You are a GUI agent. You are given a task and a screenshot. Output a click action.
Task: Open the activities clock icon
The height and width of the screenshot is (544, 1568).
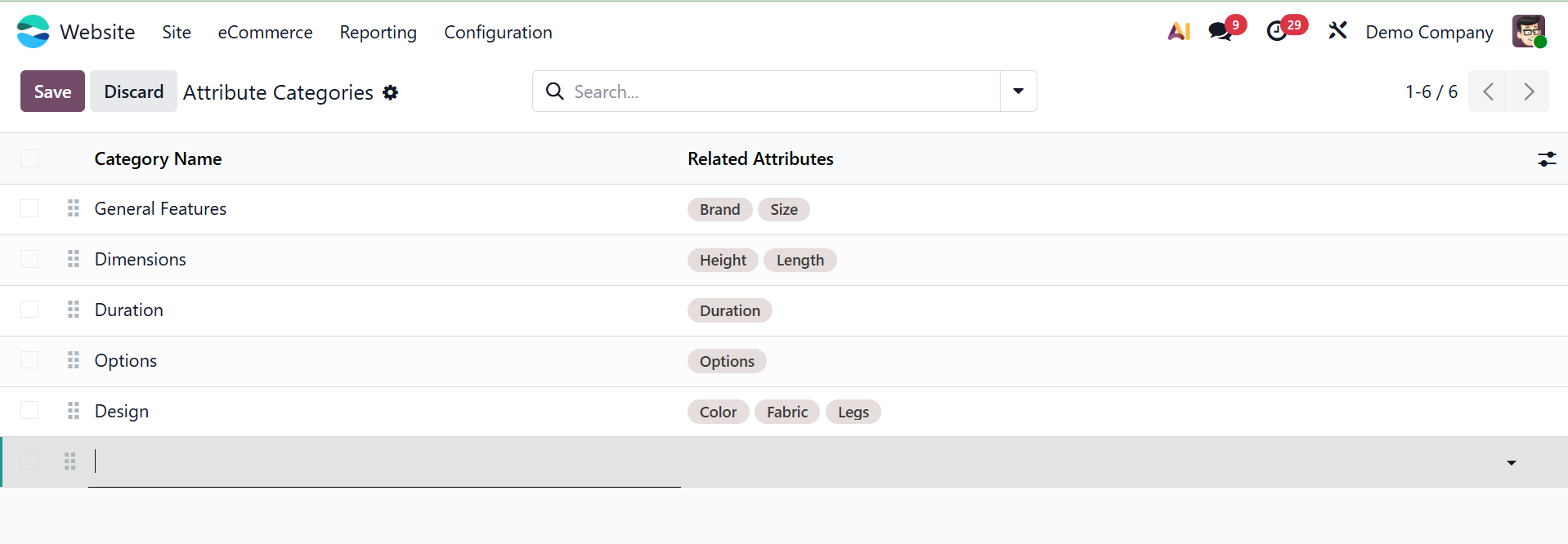coord(1276,32)
